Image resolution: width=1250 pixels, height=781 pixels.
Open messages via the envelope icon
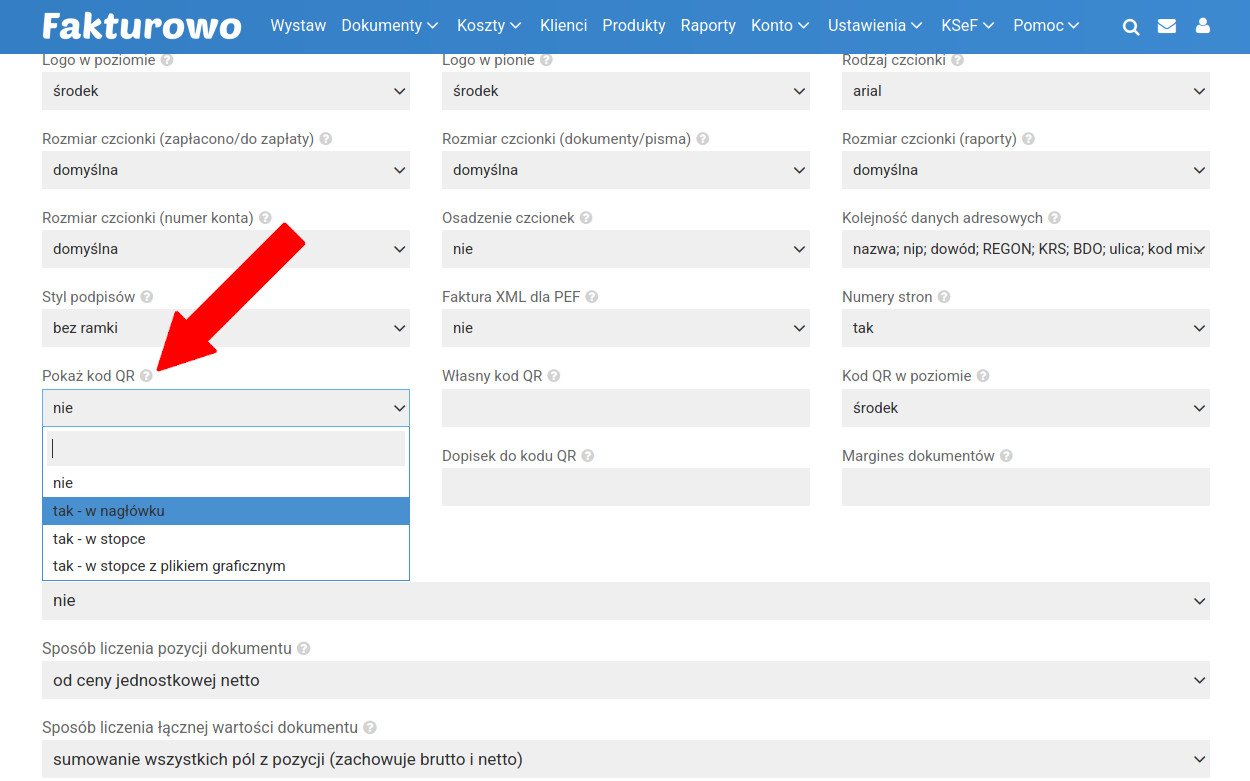click(1167, 27)
